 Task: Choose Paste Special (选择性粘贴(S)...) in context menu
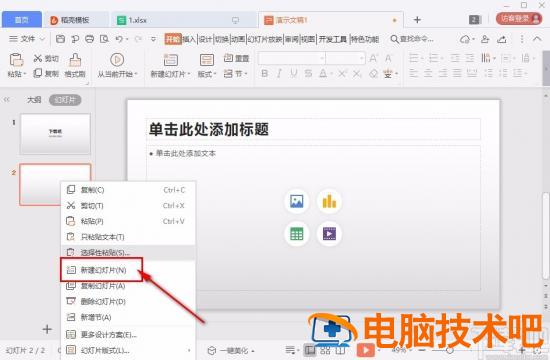pos(128,253)
